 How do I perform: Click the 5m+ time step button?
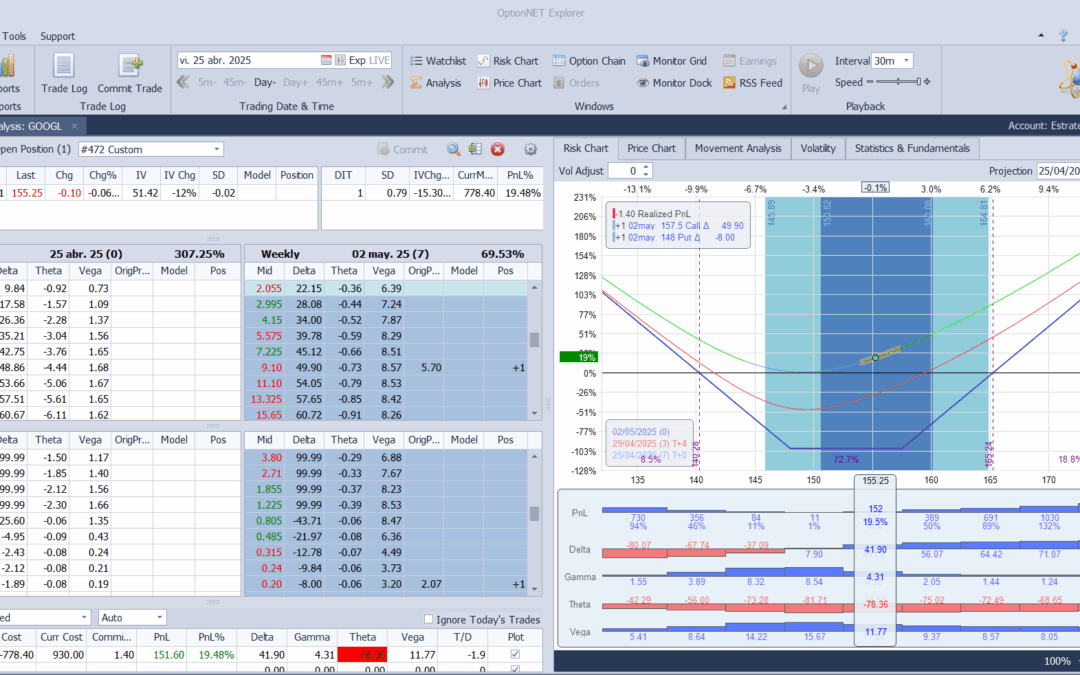(362, 83)
